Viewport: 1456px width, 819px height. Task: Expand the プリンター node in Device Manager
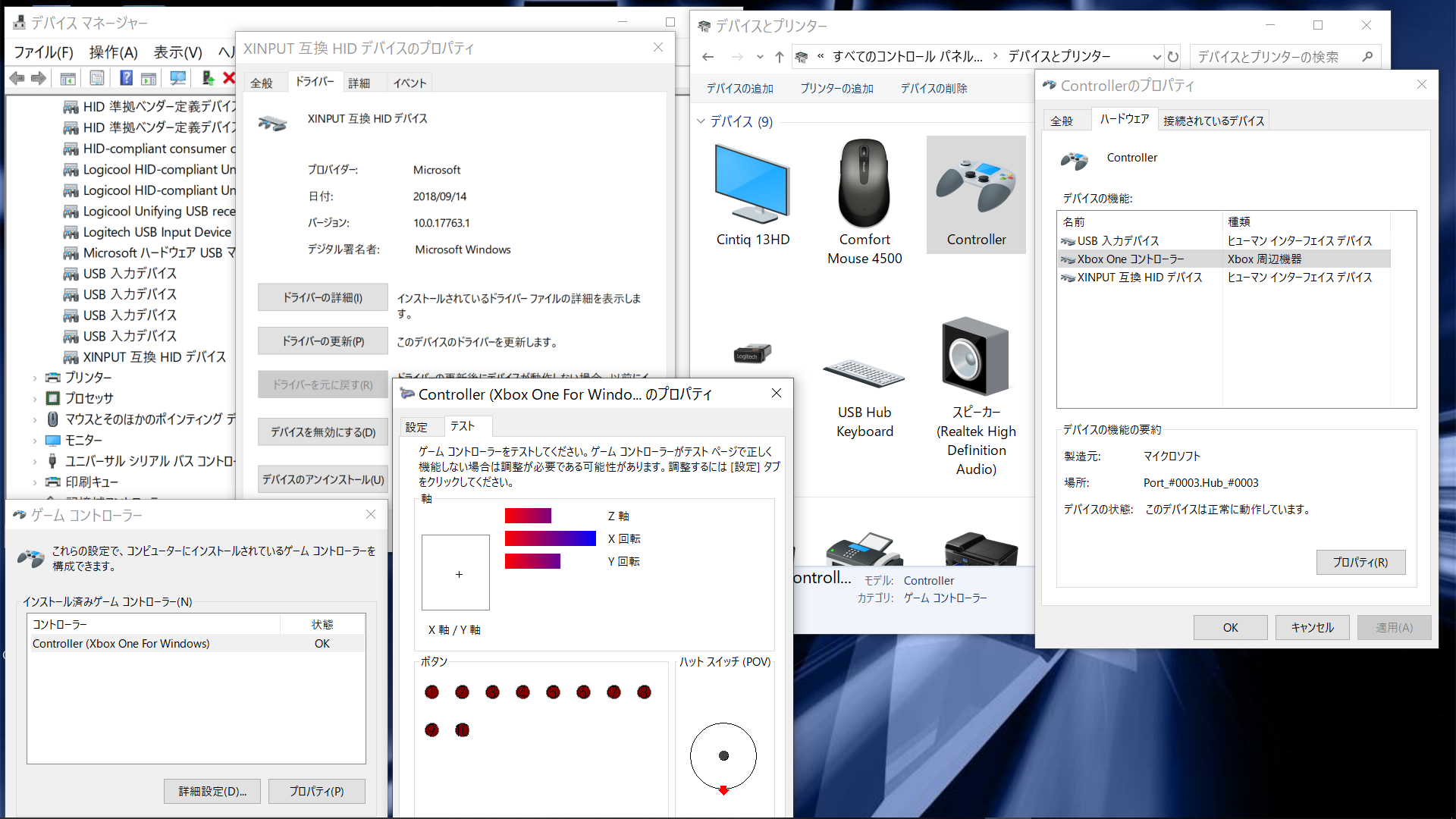[x=35, y=378]
